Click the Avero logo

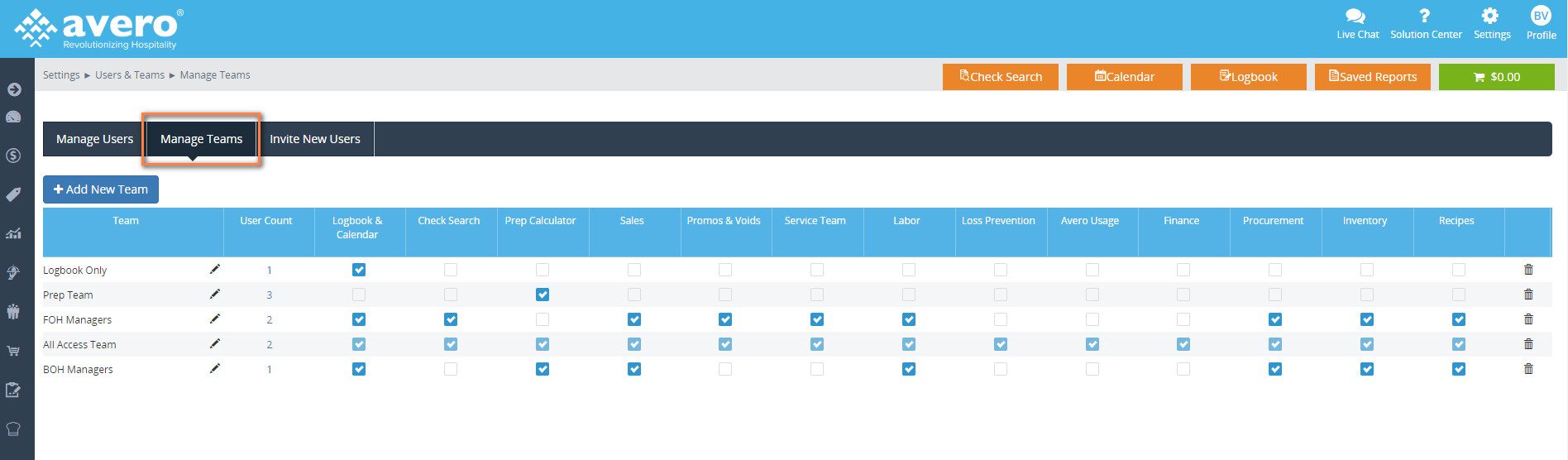point(99,29)
